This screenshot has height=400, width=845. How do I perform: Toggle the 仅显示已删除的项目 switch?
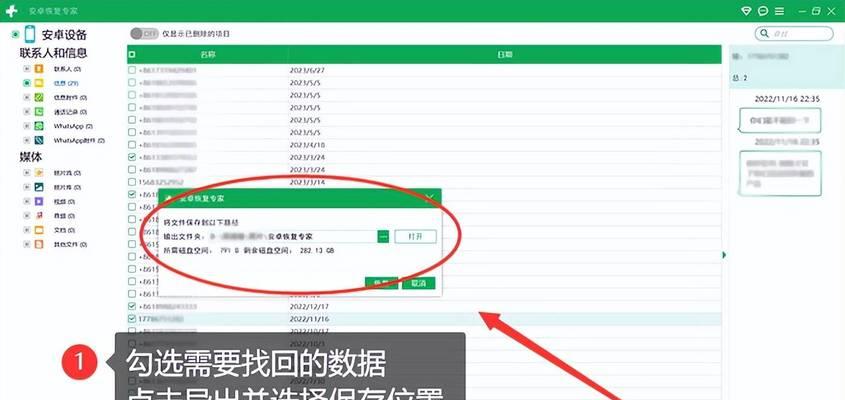[144, 34]
